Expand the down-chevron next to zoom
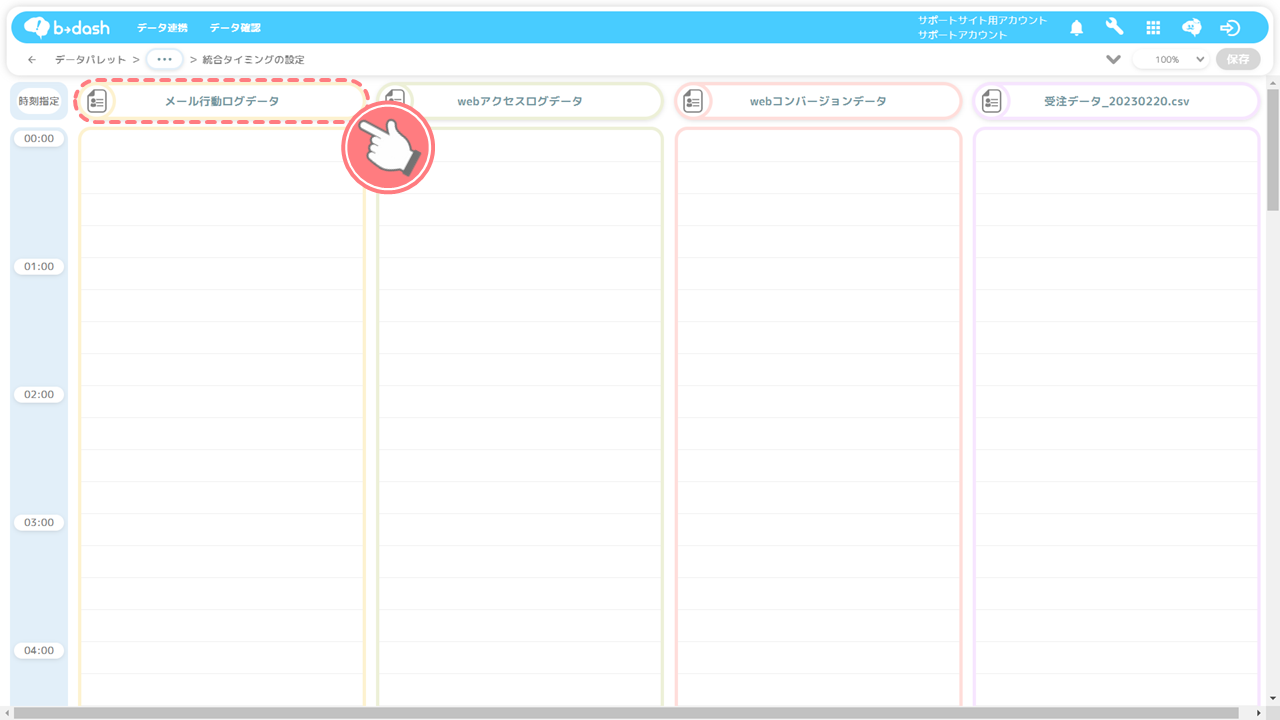The image size is (1280, 720). coord(1113,59)
